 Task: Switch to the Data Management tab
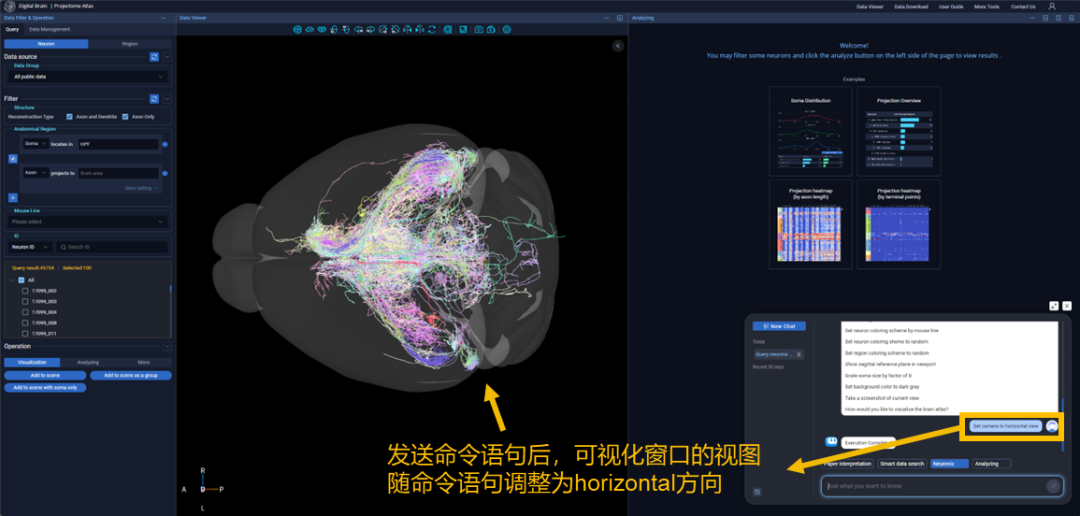click(x=49, y=30)
